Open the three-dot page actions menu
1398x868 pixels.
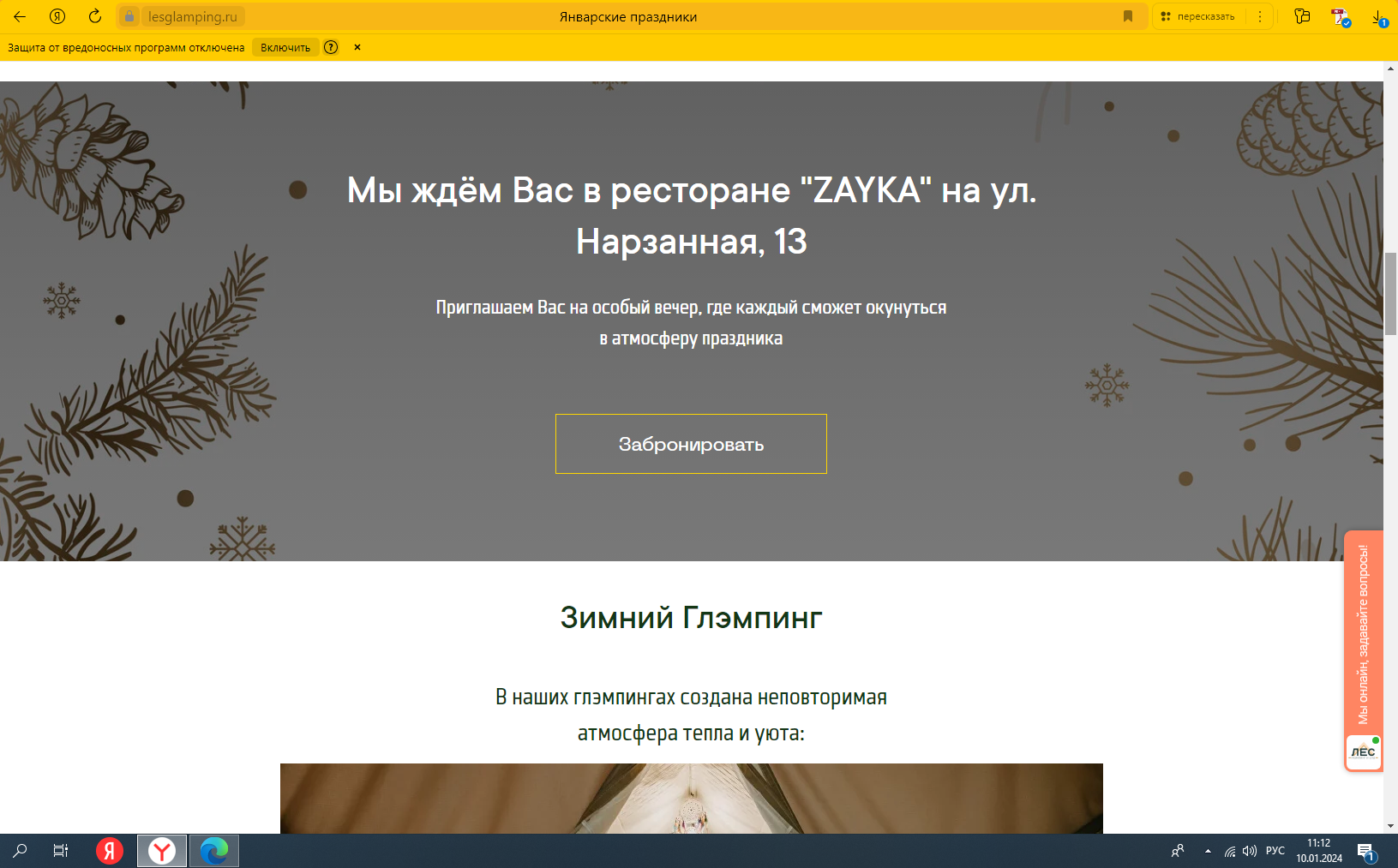pyautogui.click(x=1260, y=16)
